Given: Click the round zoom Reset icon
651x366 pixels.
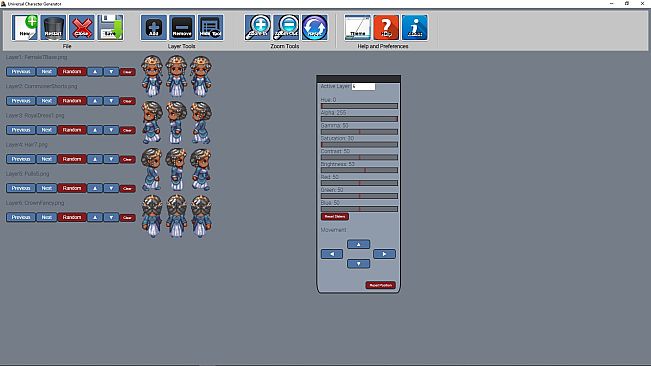Looking at the screenshot, I should (315, 27).
